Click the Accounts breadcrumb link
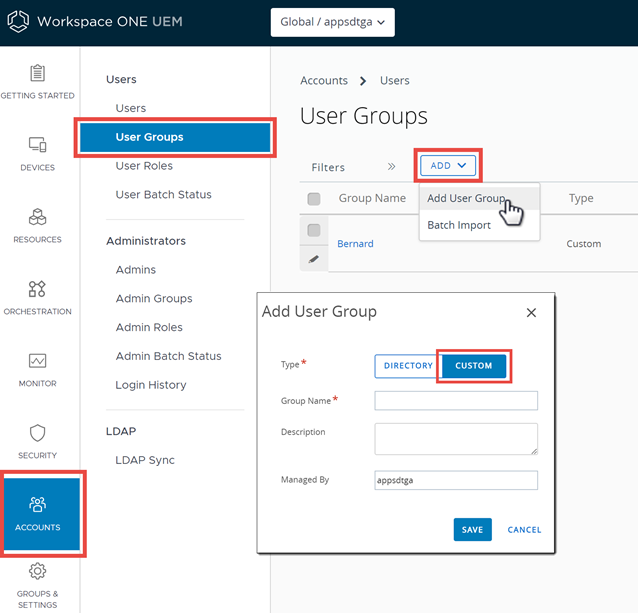 click(x=324, y=81)
